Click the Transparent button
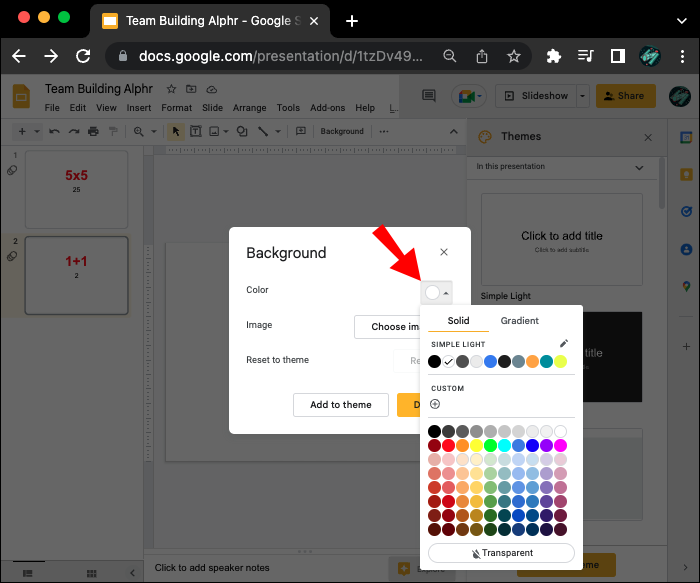Image resolution: width=700 pixels, height=583 pixels. tap(501, 553)
